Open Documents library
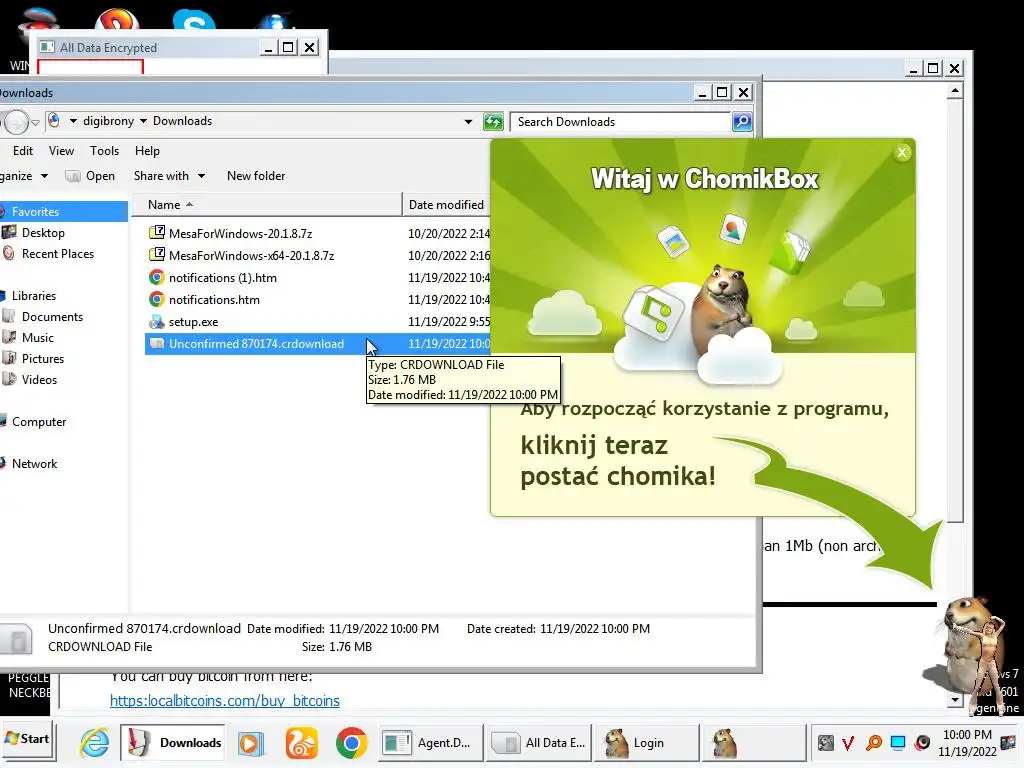1024x768 pixels. pyautogui.click(x=52, y=316)
